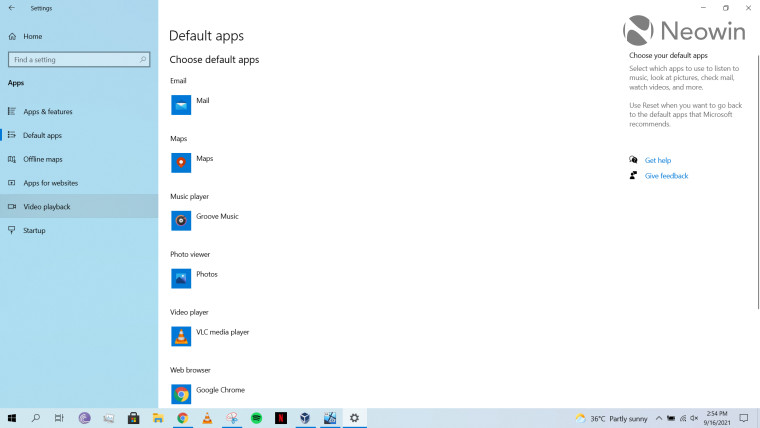The width and height of the screenshot is (760, 428).
Task: Open Video playback settings
Action: tap(79, 206)
